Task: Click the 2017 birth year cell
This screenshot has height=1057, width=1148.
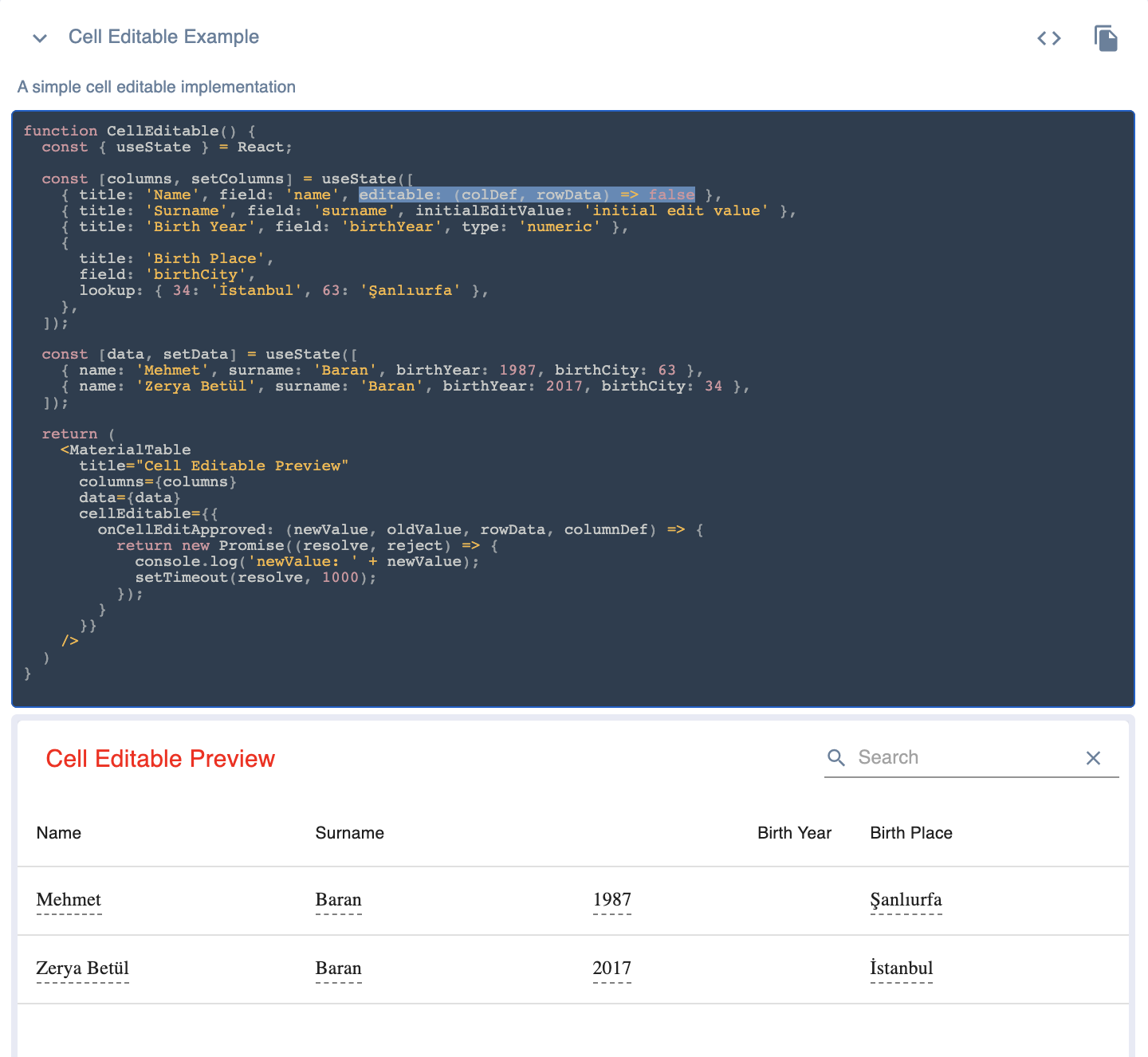Action: 611,969
